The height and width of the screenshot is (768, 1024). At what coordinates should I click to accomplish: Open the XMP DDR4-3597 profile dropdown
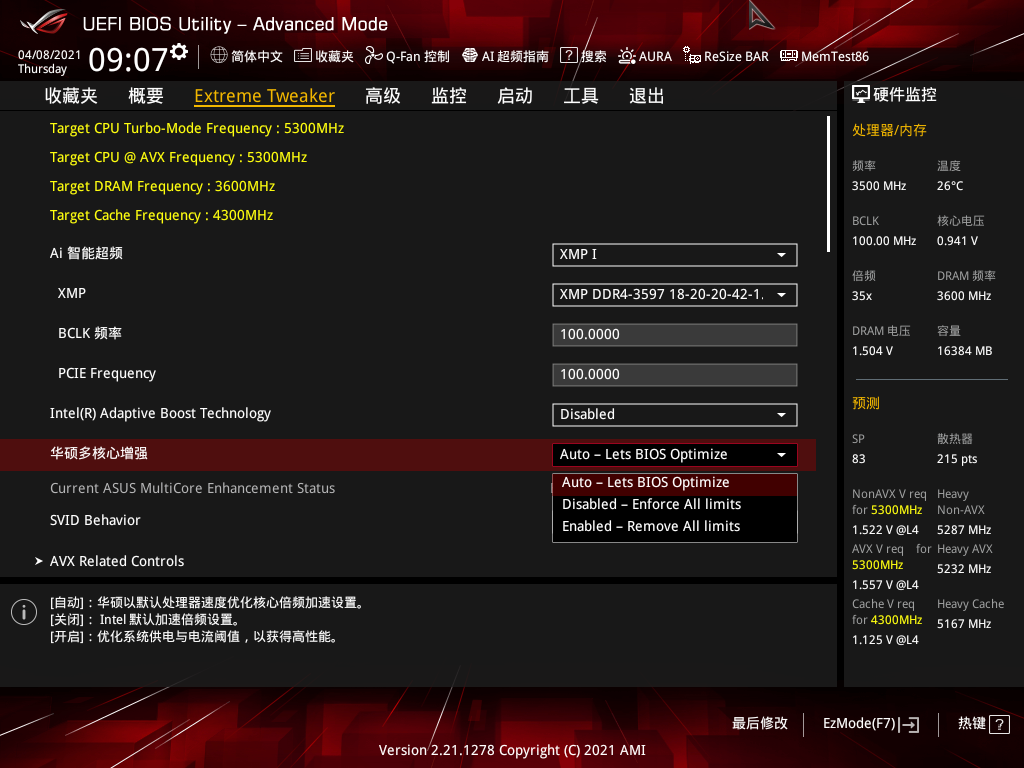tap(674, 295)
